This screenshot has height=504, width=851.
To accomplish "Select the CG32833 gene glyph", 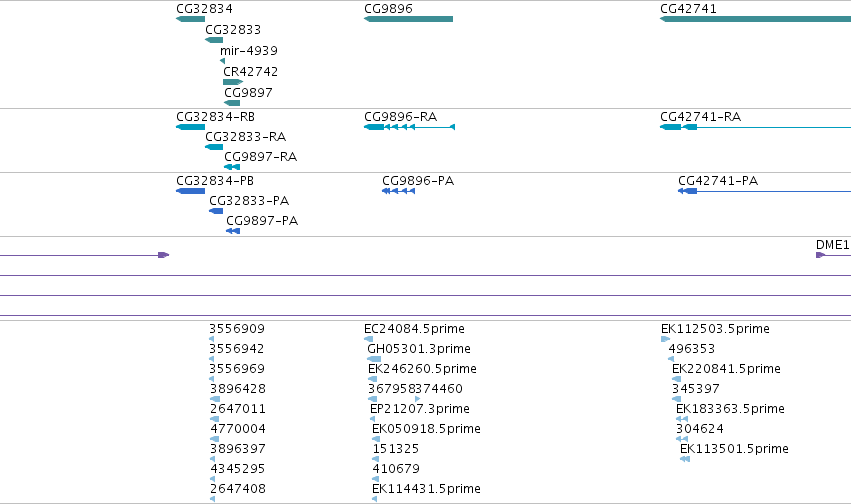I will pyautogui.click(x=214, y=40).
